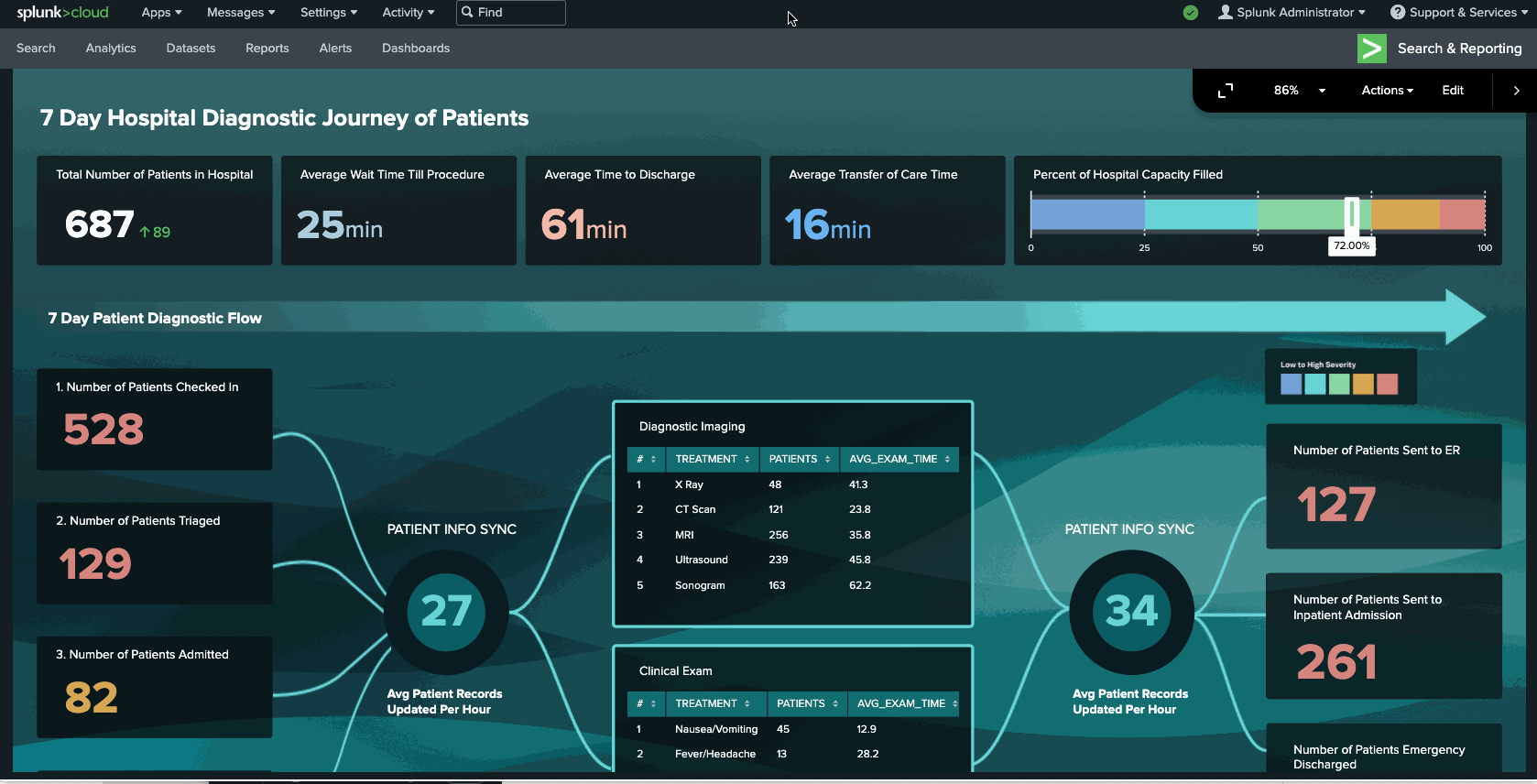Expand the Splunk Administrator user menu

[x=1292, y=13]
